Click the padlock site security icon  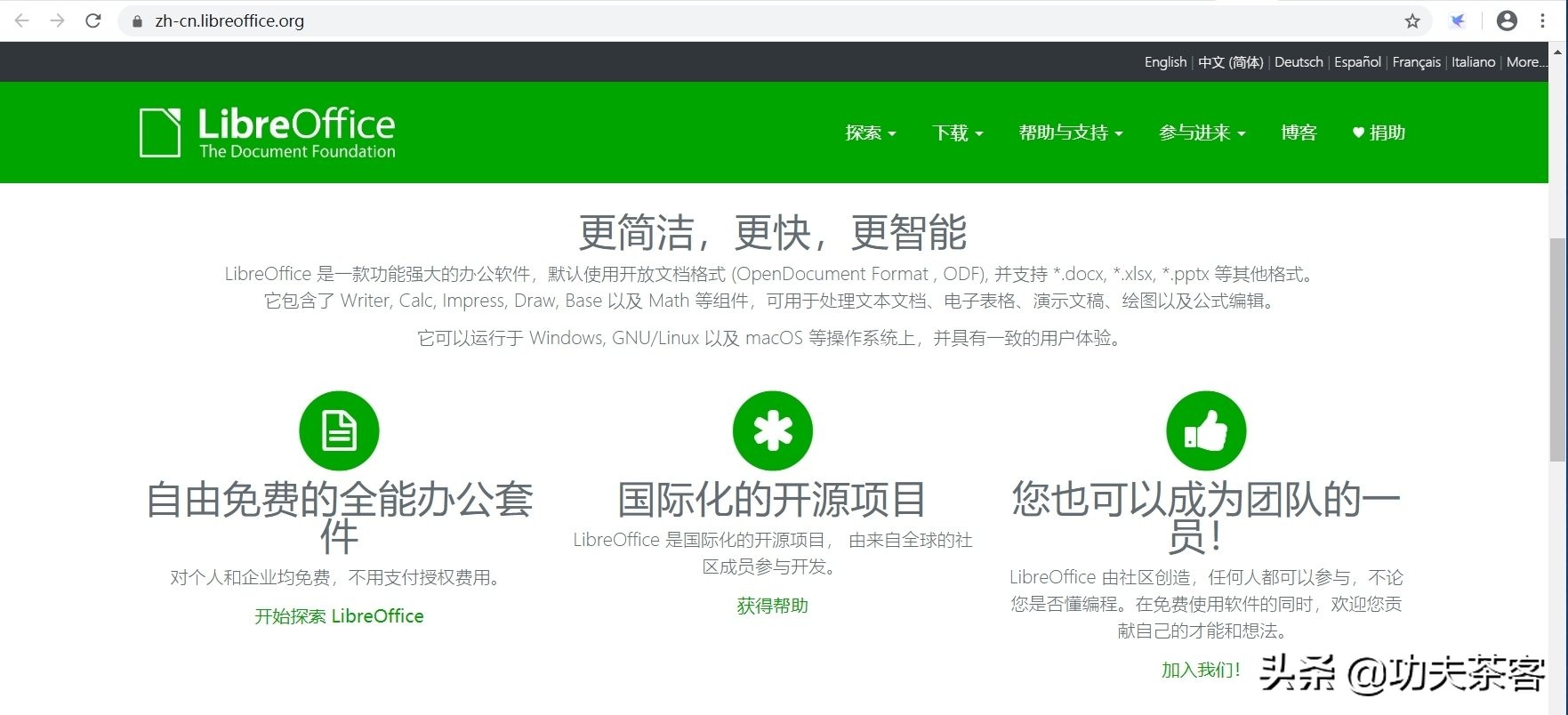tap(137, 21)
